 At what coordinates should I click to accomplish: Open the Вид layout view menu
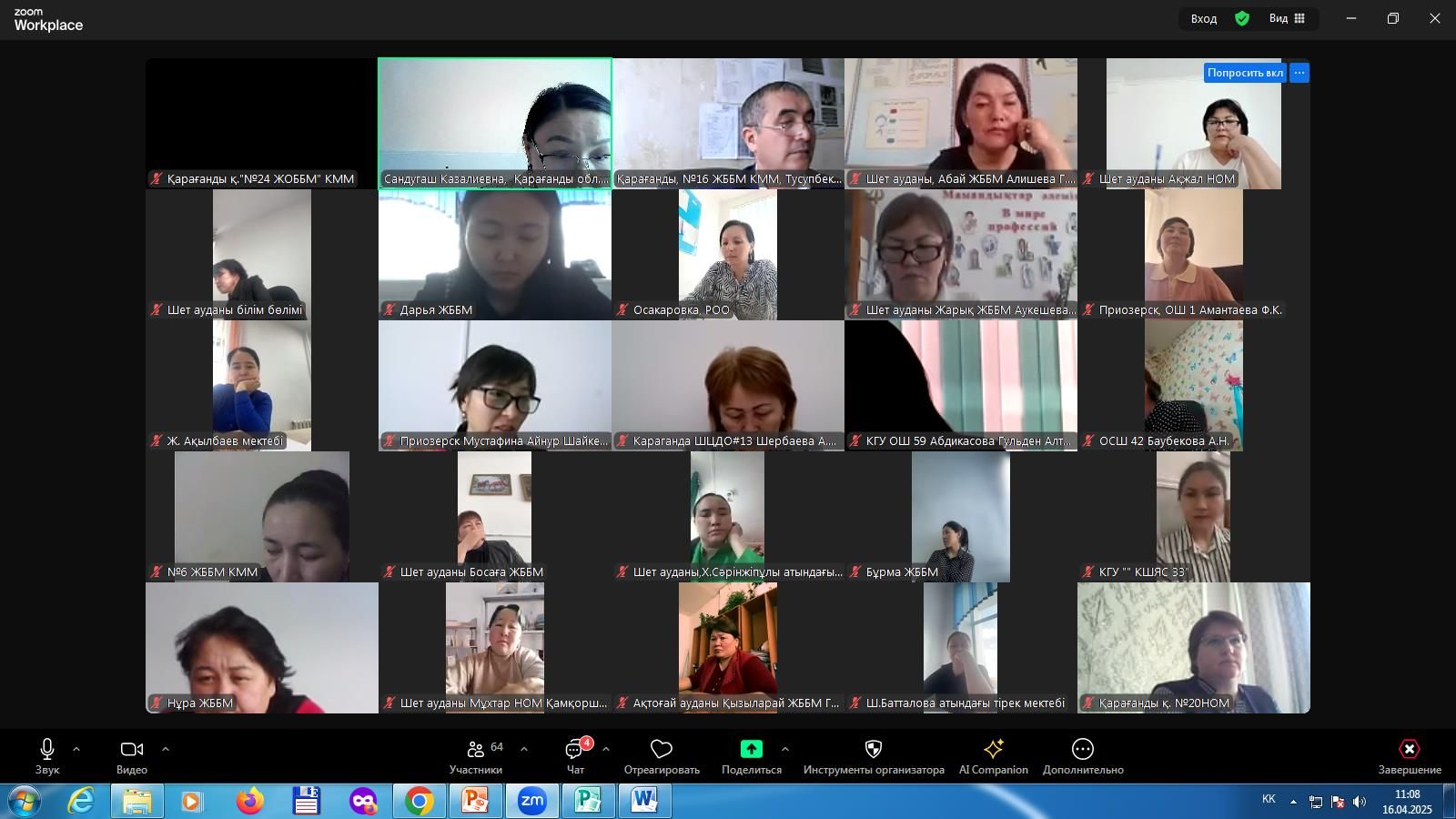pos(1287,18)
